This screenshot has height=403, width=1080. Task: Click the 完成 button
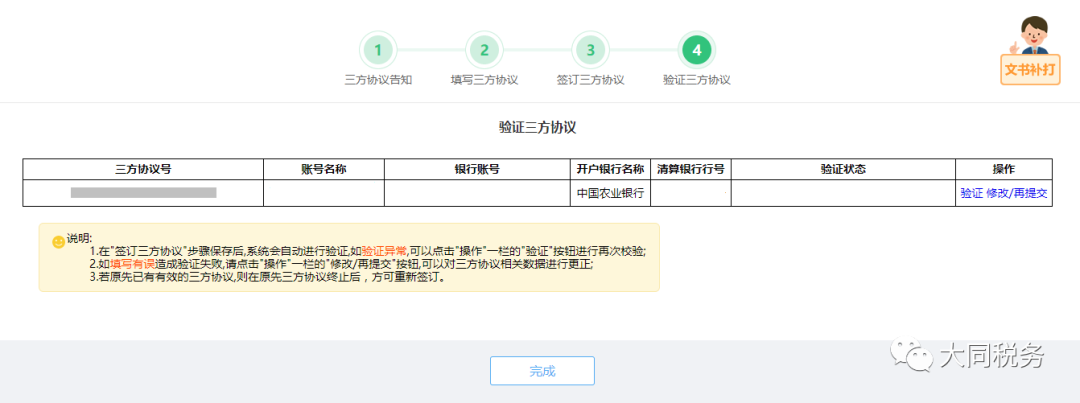click(x=542, y=371)
